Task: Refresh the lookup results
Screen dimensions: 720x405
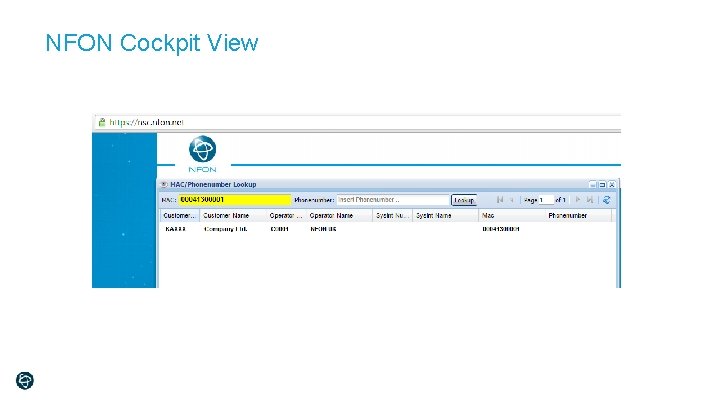Action: [607, 200]
